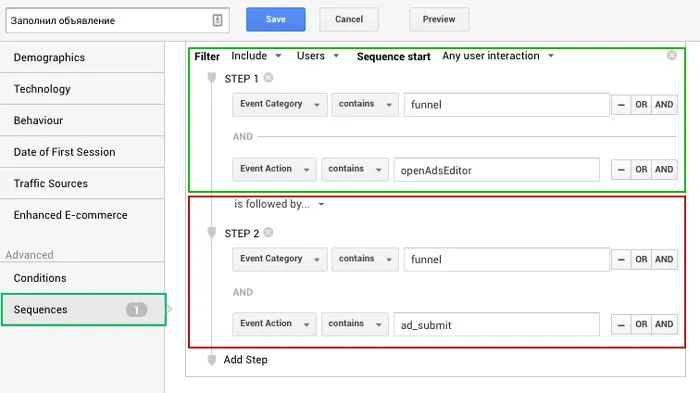
Task: Open the Enhanced E-commerce section
Action: [82, 215]
